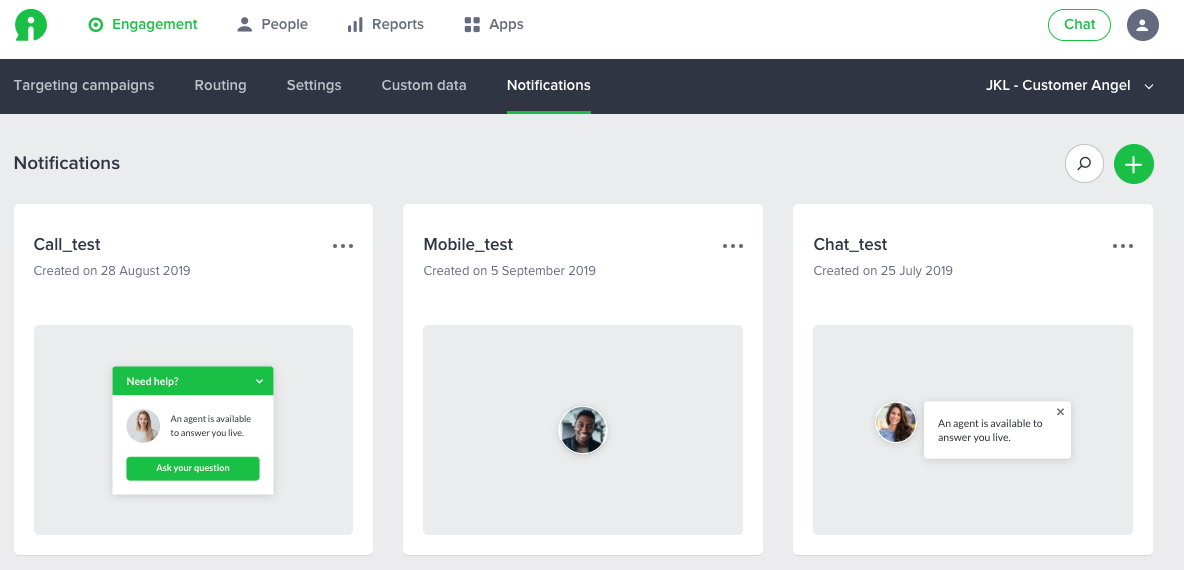Open Chat_test three-dot options menu
1184x570 pixels.
pos(1122,245)
